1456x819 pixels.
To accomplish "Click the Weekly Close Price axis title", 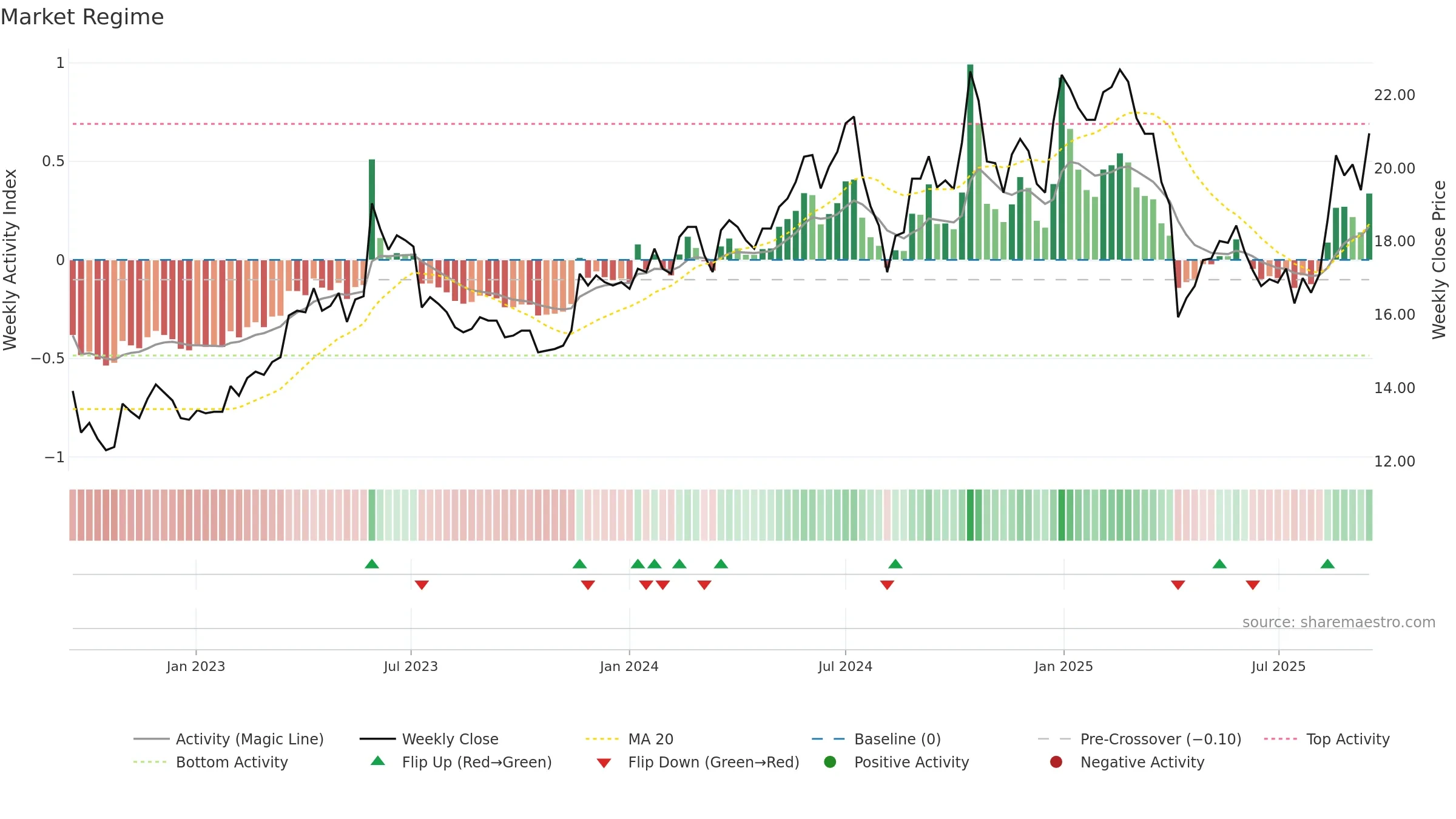I will (1439, 260).
